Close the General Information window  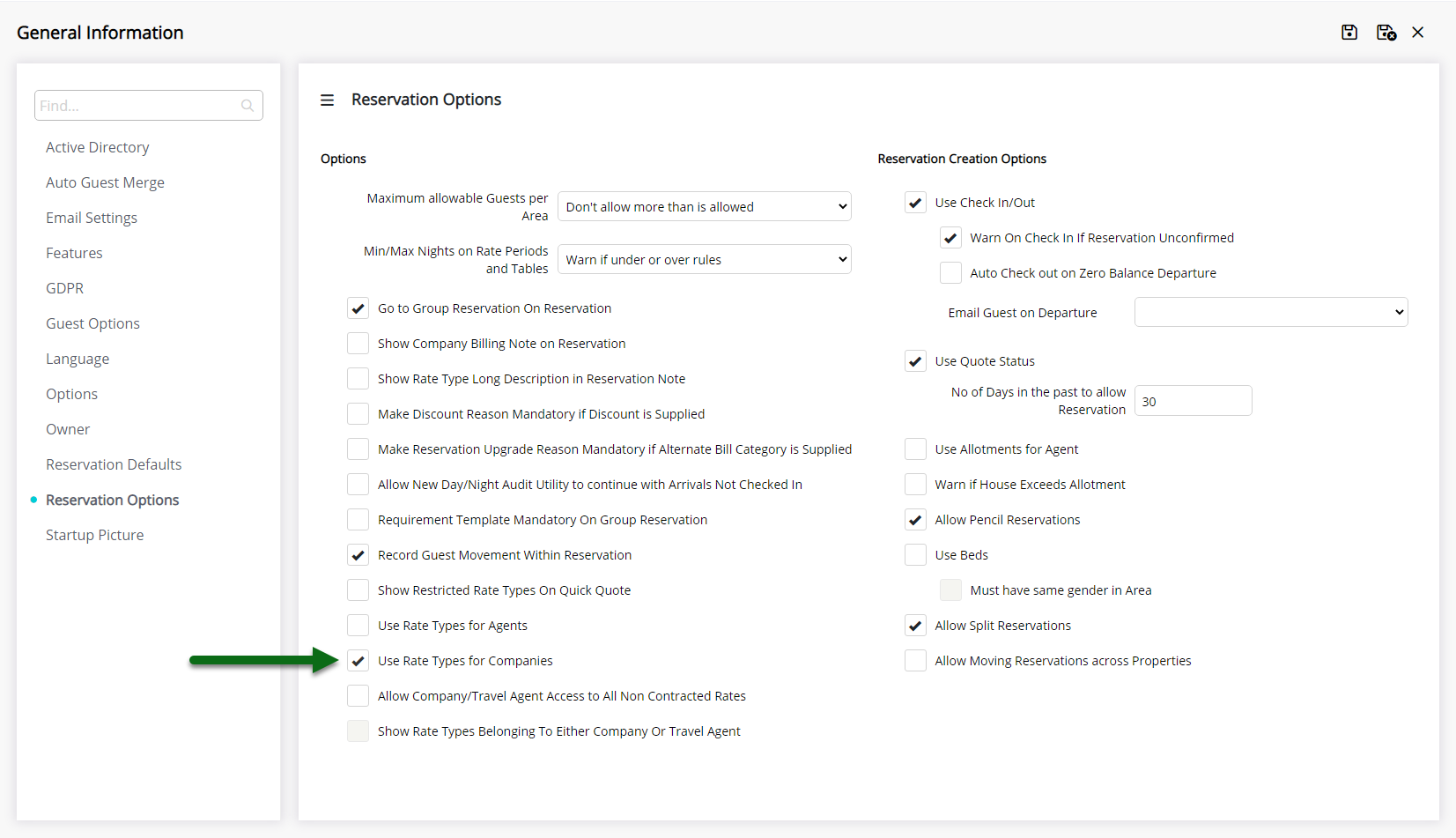[1418, 33]
